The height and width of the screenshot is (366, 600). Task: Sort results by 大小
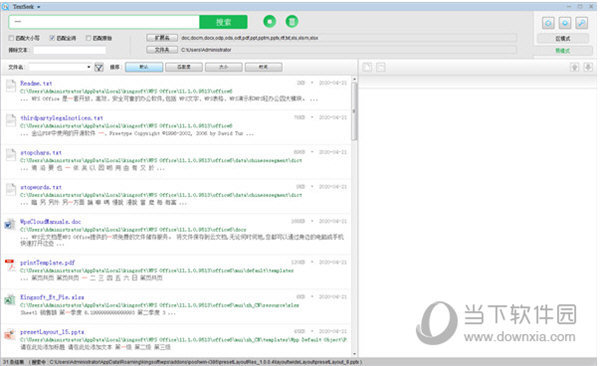tap(224, 67)
